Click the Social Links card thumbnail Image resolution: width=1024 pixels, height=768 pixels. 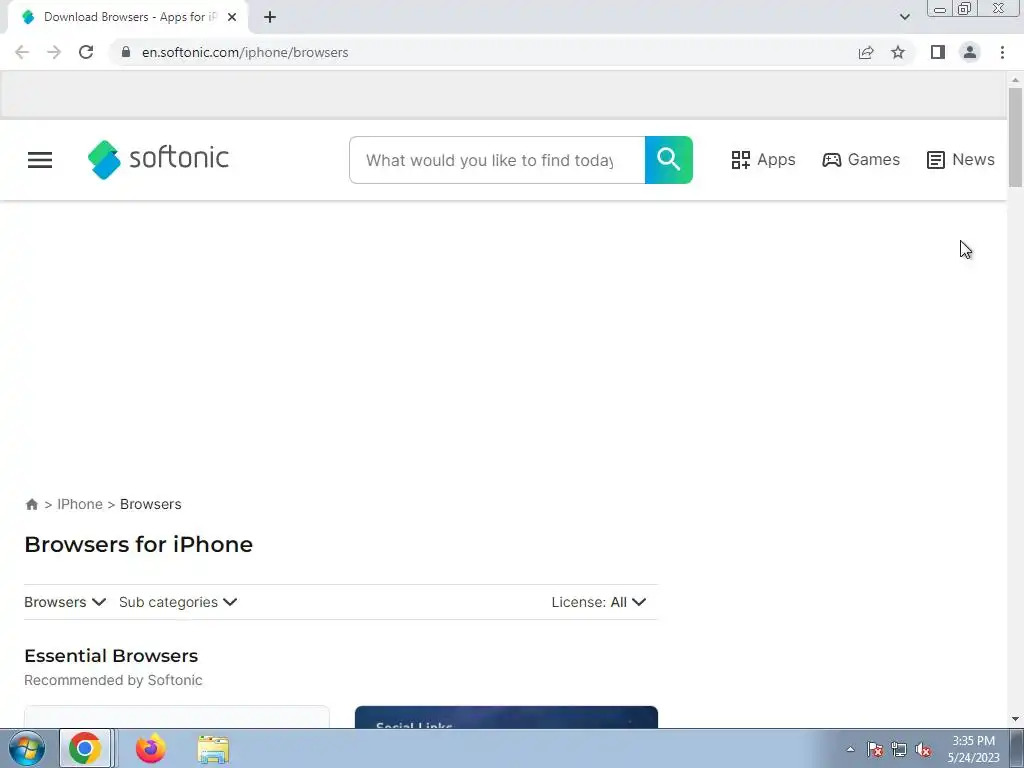coord(506,717)
